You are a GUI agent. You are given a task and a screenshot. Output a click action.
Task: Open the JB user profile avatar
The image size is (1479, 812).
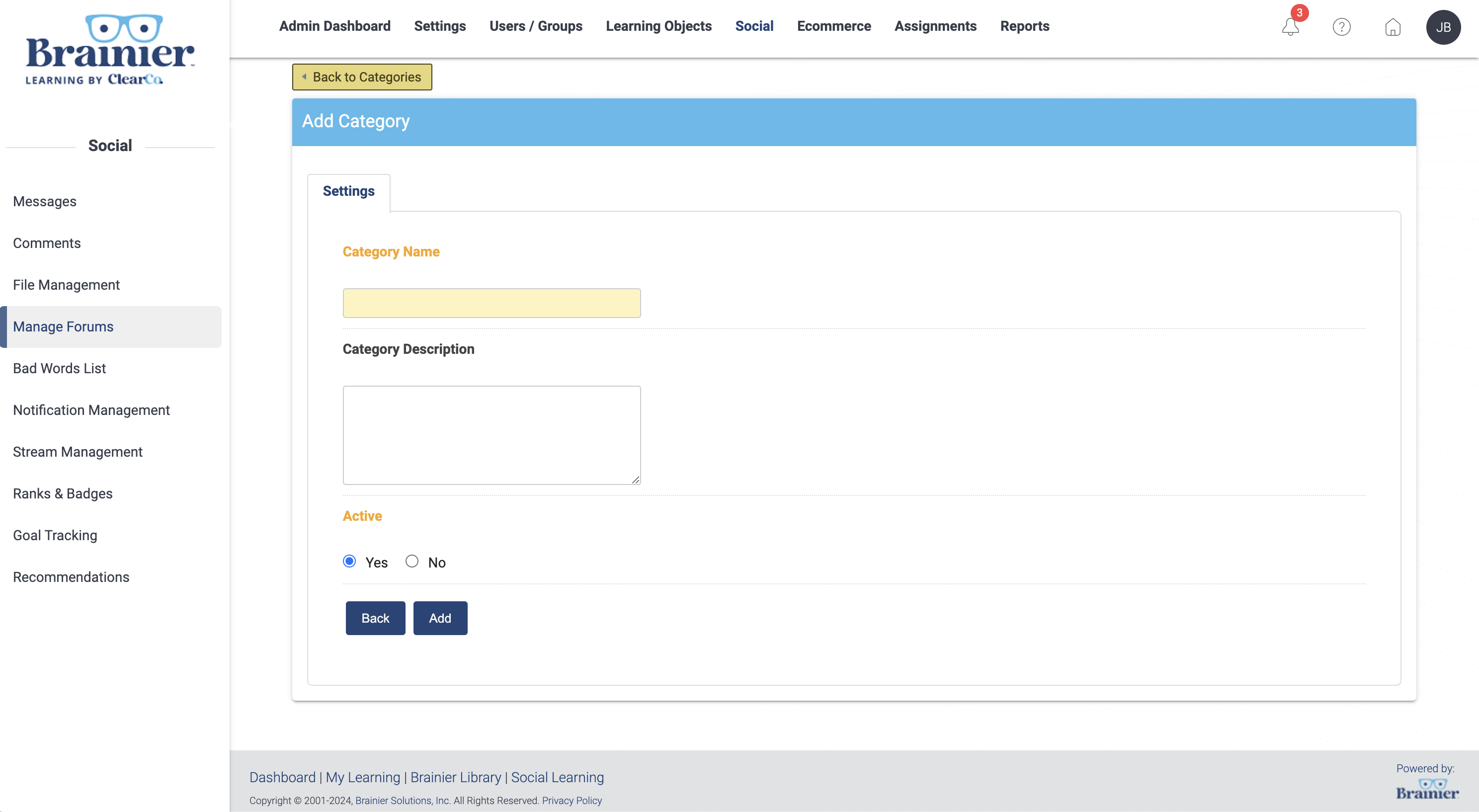tap(1443, 27)
